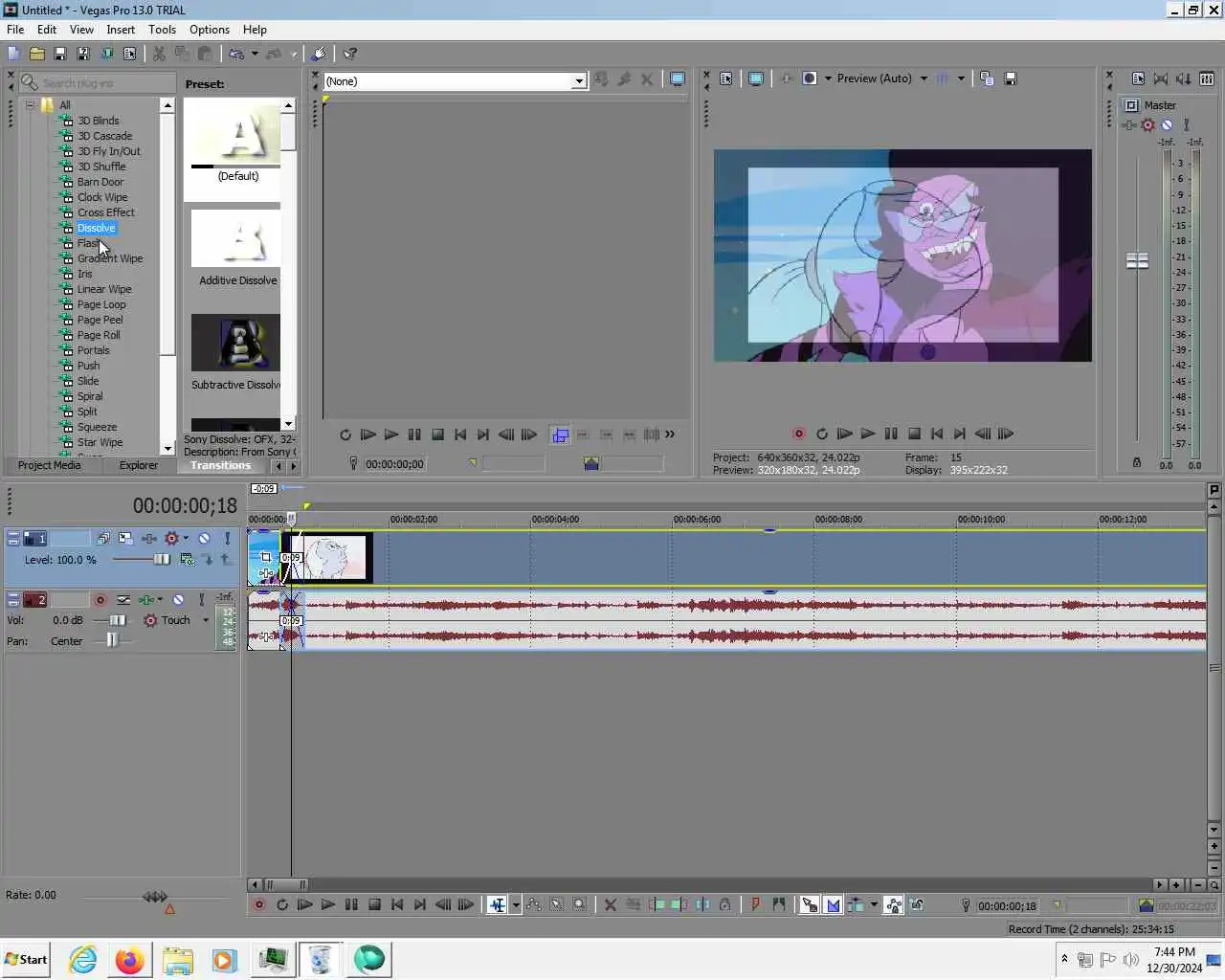1225x980 pixels.
Task: Toggle Loop Playback in timeline transport
Action: pyautogui.click(x=282, y=904)
